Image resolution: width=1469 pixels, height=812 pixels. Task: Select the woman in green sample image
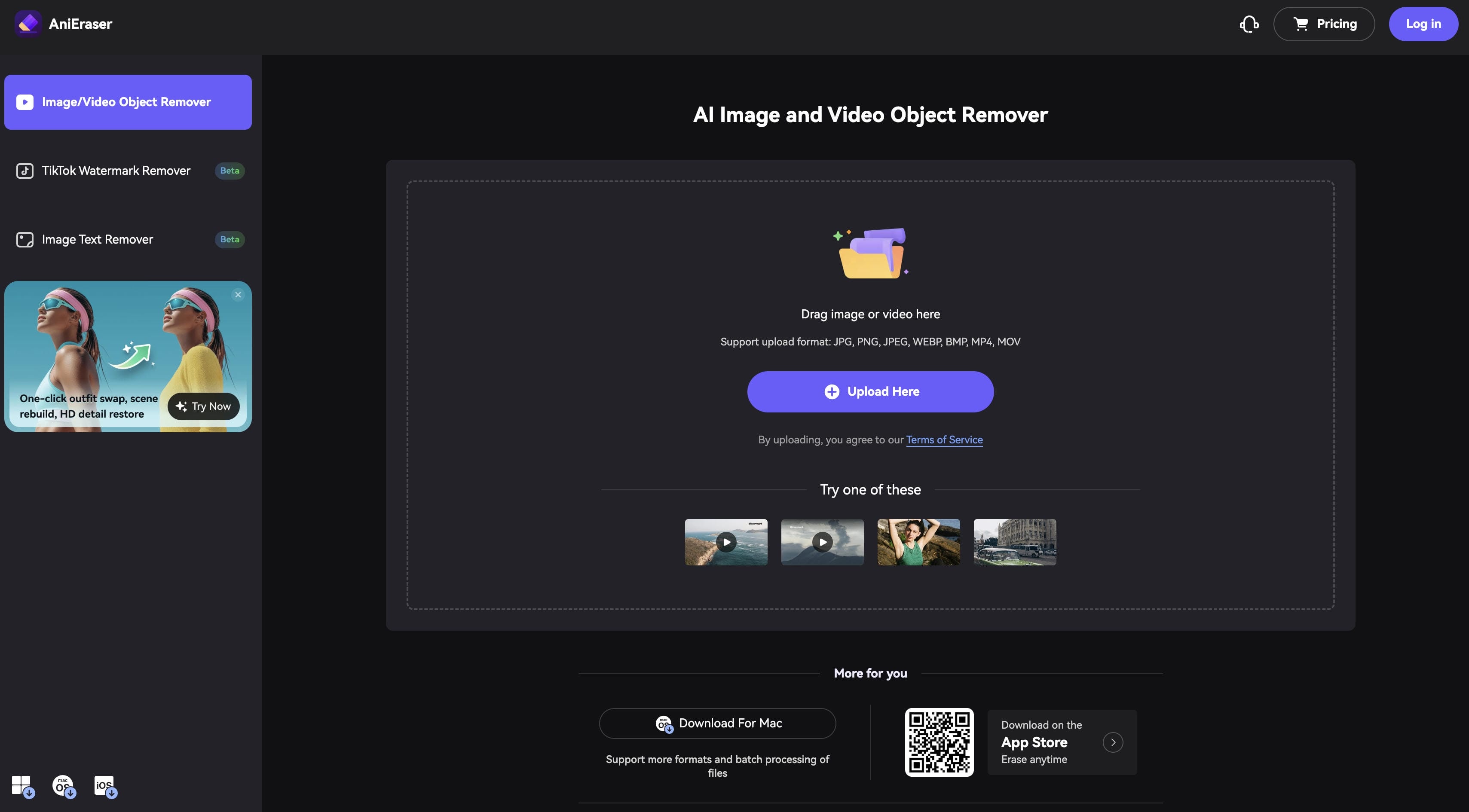919,542
